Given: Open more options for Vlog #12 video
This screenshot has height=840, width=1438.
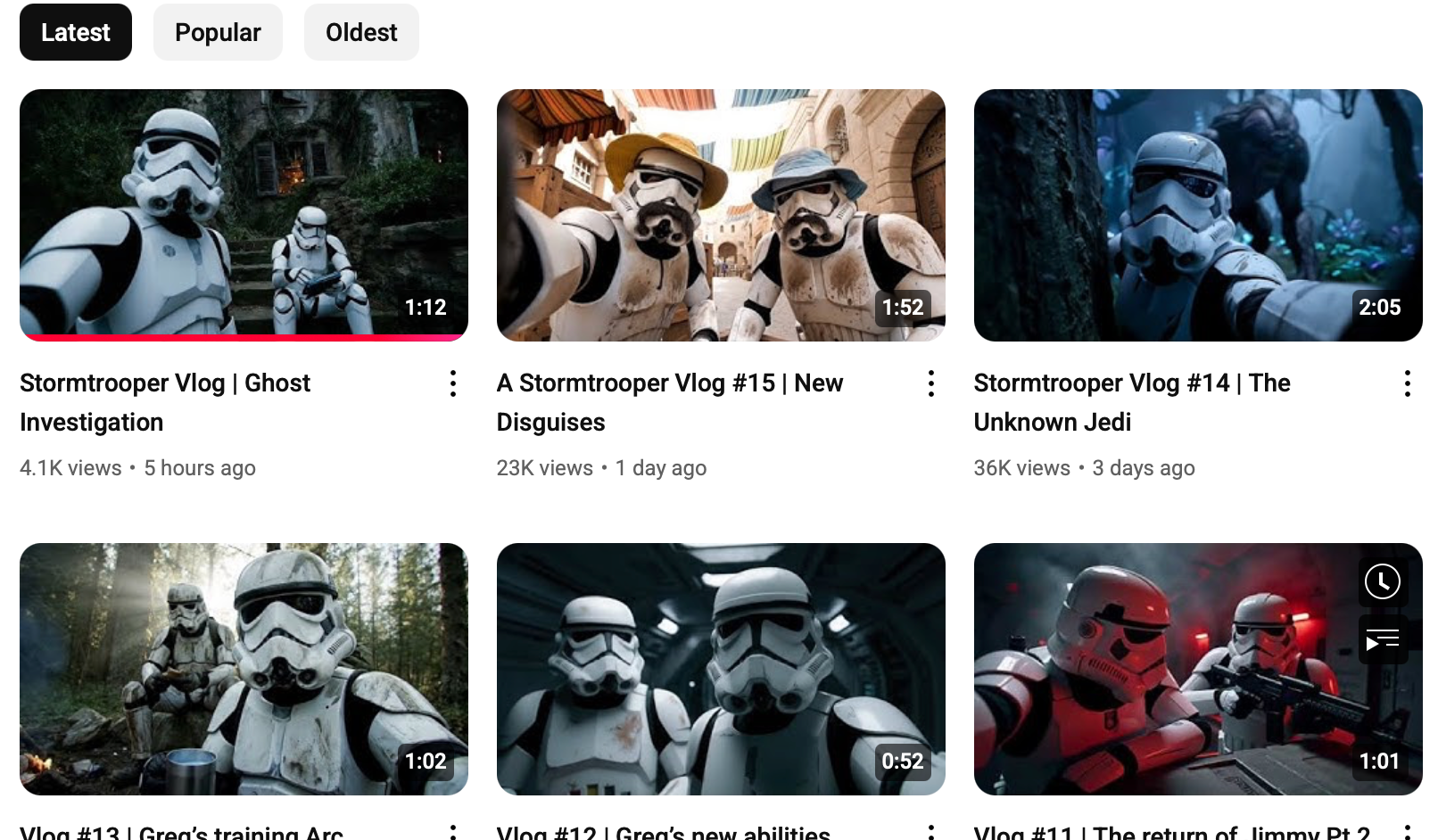Looking at the screenshot, I should [x=930, y=831].
